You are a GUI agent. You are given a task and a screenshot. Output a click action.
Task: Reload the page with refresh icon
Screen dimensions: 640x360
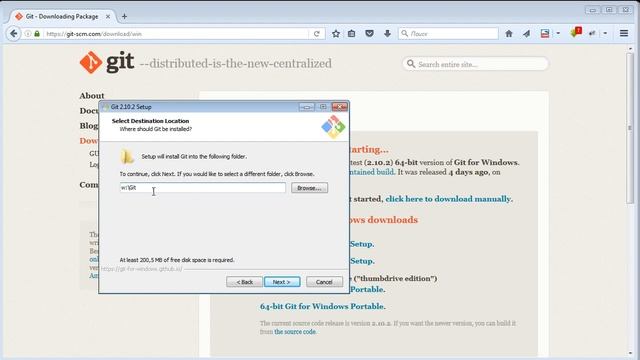[316, 34]
